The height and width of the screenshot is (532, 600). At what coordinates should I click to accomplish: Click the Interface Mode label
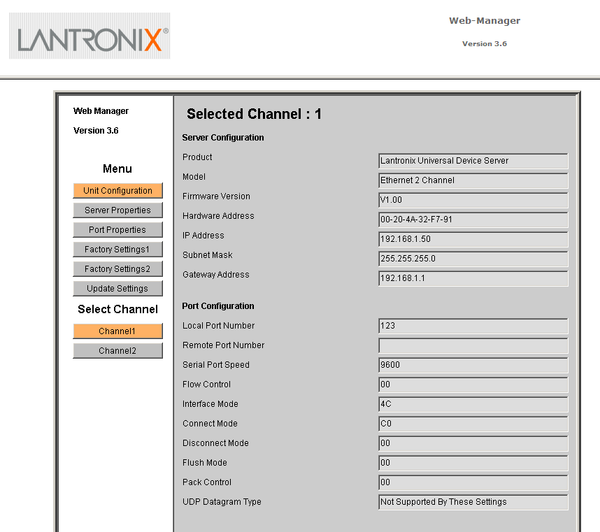point(210,404)
